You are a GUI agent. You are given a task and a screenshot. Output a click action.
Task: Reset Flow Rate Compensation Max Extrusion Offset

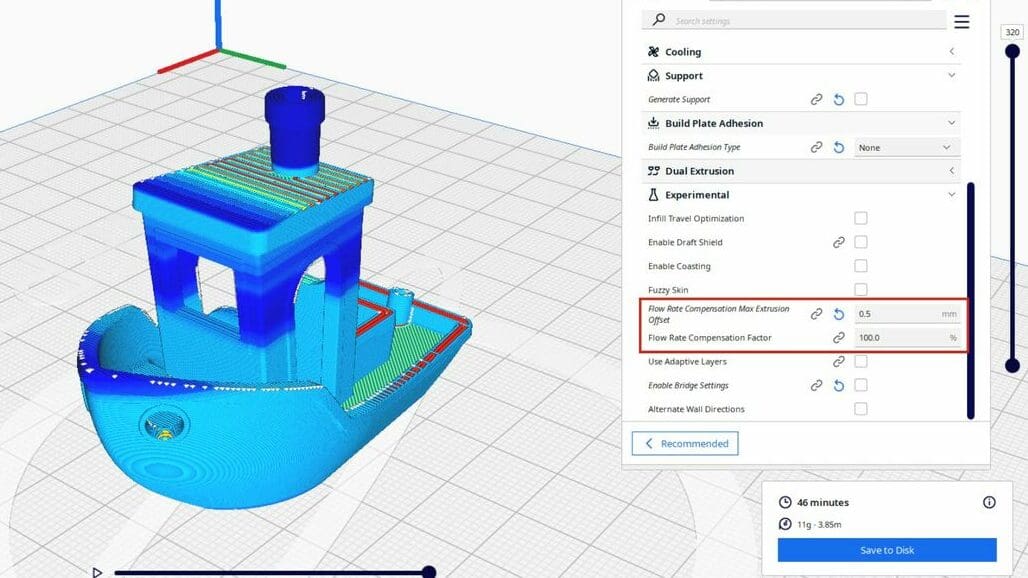tap(839, 314)
